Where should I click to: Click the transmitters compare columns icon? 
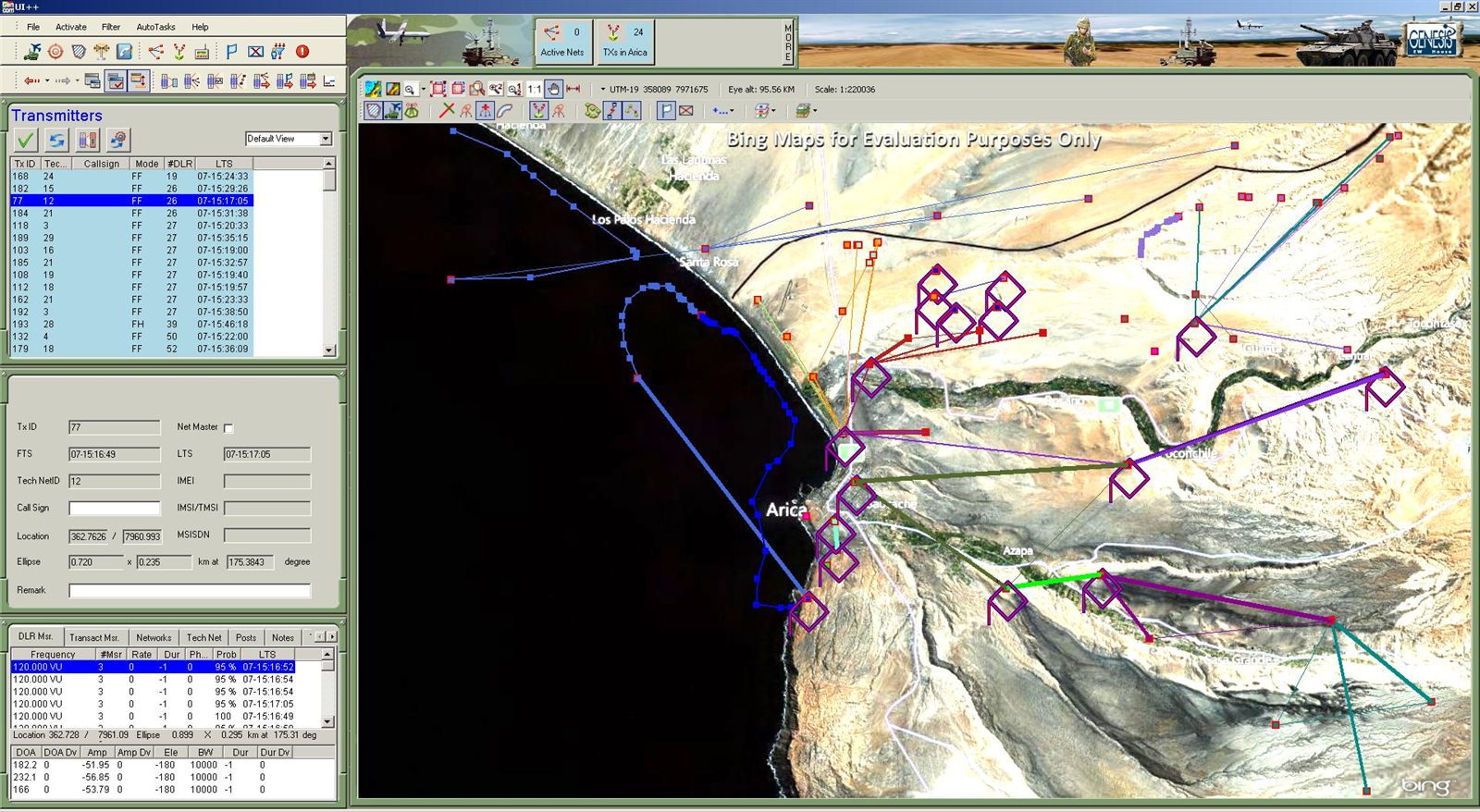(88, 140)
